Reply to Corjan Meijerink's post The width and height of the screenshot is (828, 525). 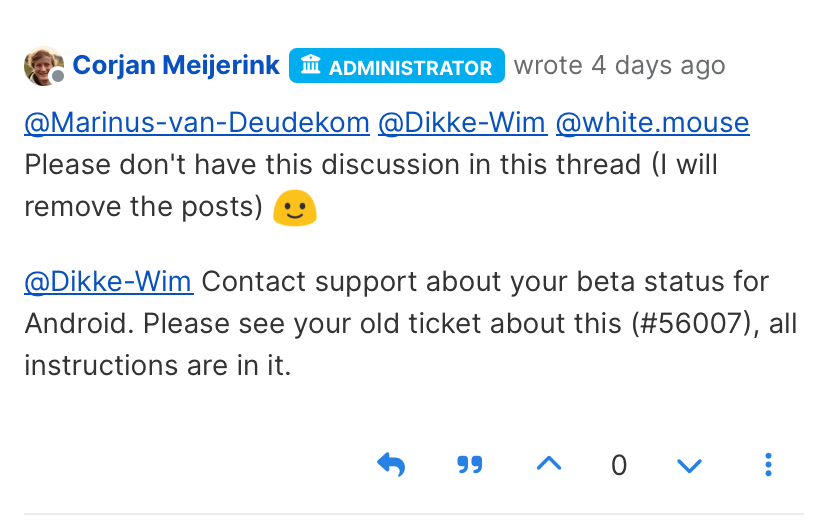(391, 465)
